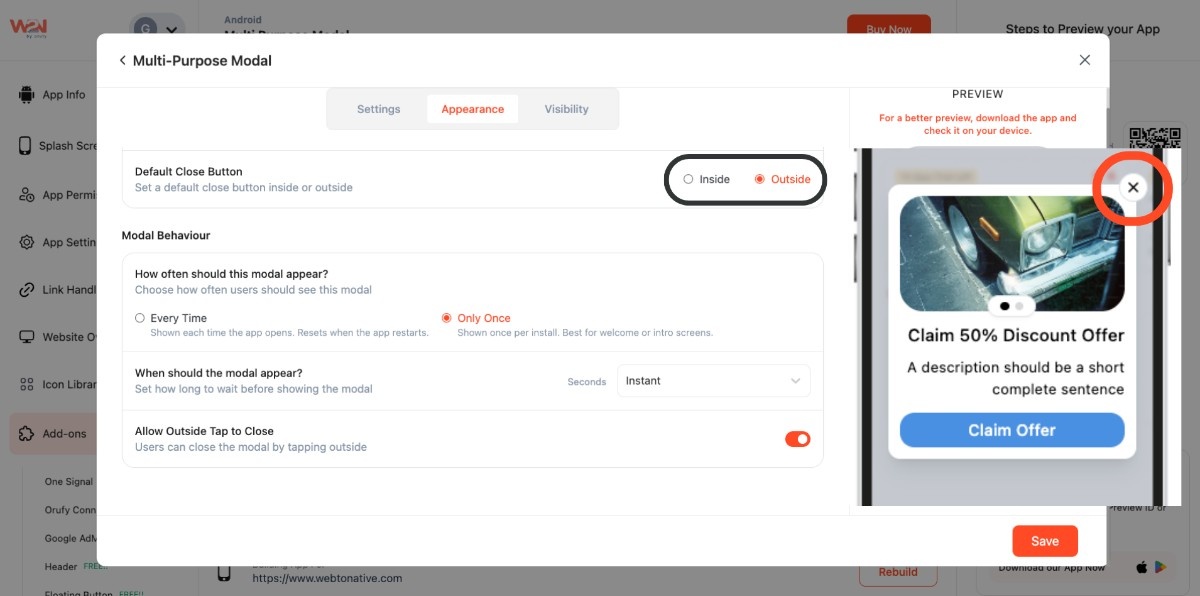Choose Every Time modal frequency
1200x596 pixels.
pos(140,318)
